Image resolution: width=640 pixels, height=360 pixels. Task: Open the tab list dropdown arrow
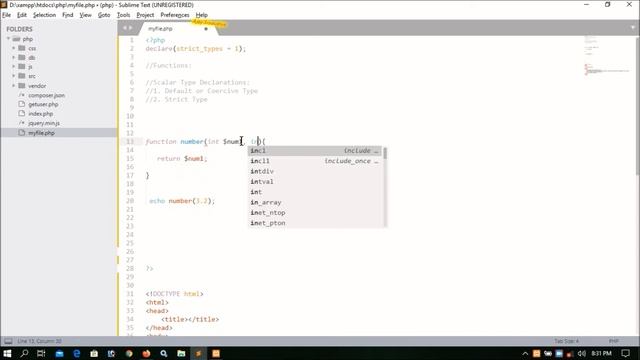[x=633, y=28]
